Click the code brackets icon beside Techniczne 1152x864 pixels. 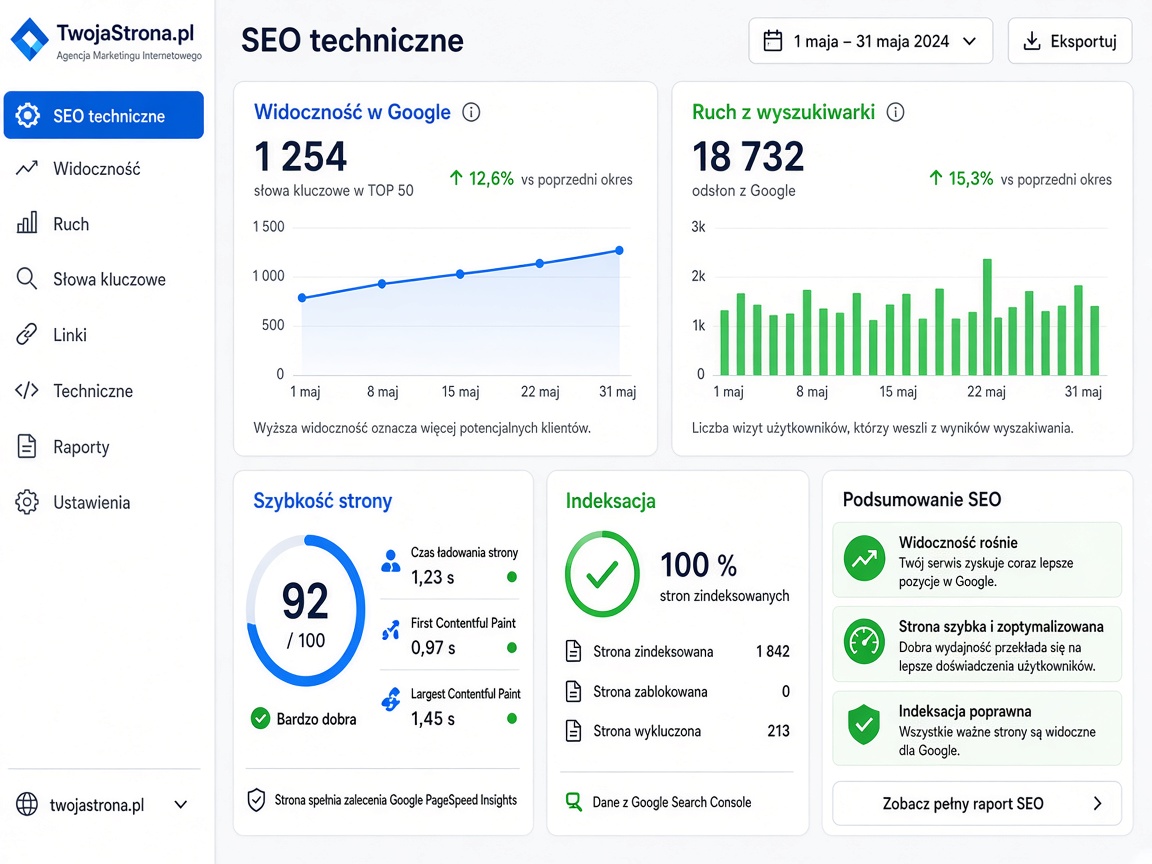[x=26, y=390]
